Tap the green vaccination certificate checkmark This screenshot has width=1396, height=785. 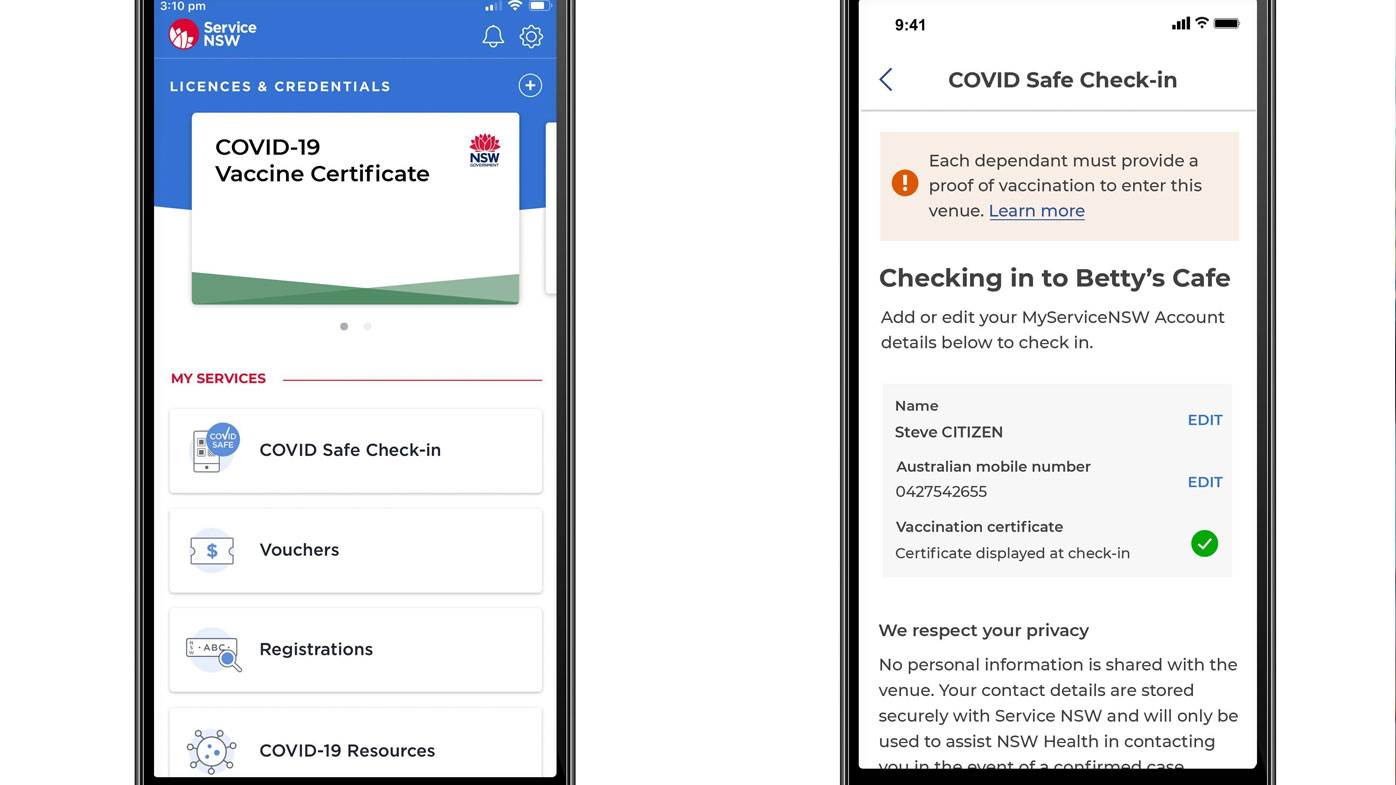1205,543
